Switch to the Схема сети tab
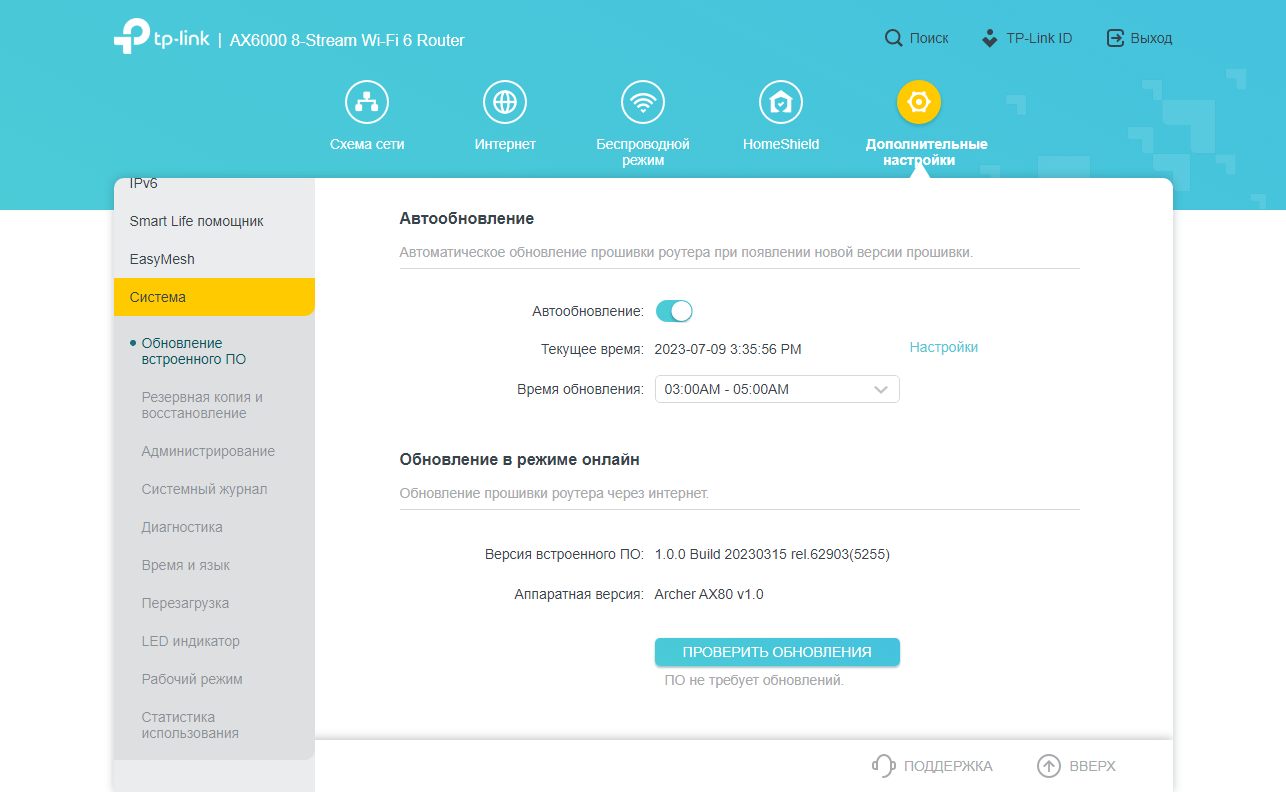The height and width of the screenshot is (792, 1286). tap(367, 144)
